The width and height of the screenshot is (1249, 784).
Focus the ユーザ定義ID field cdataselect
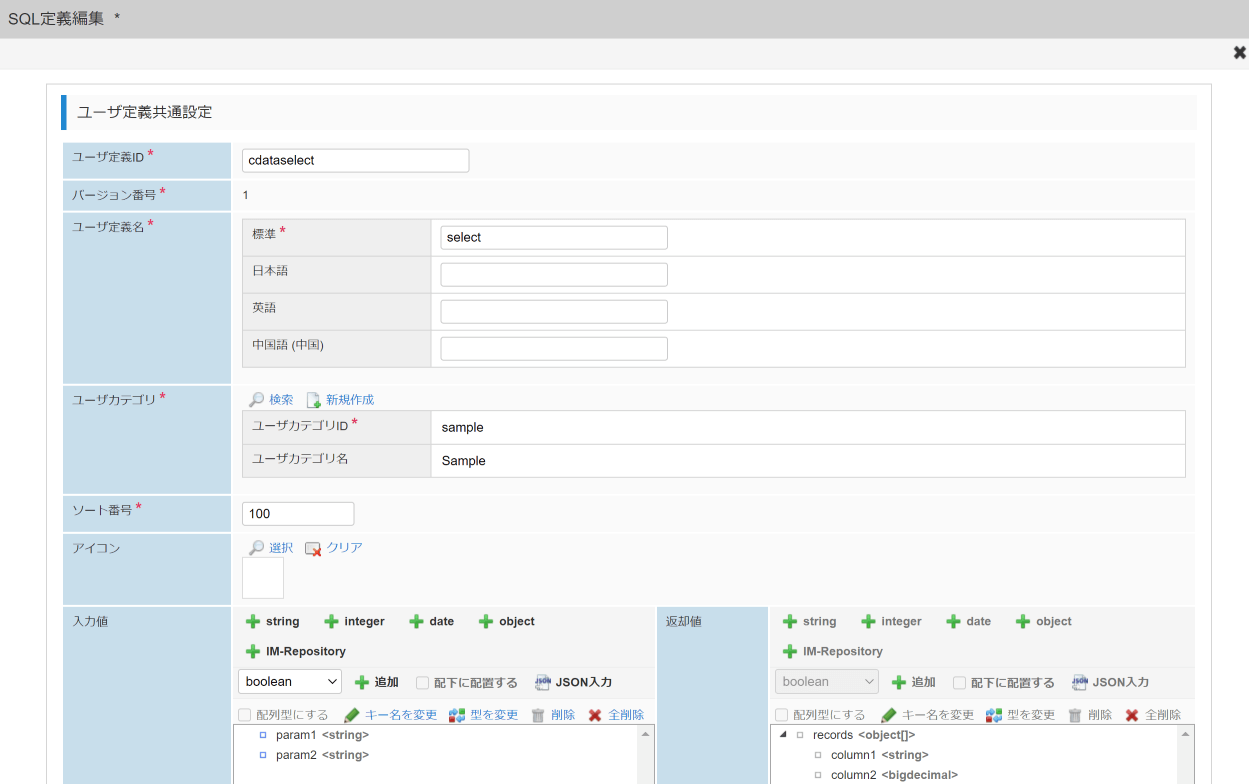tap(356, 160)
